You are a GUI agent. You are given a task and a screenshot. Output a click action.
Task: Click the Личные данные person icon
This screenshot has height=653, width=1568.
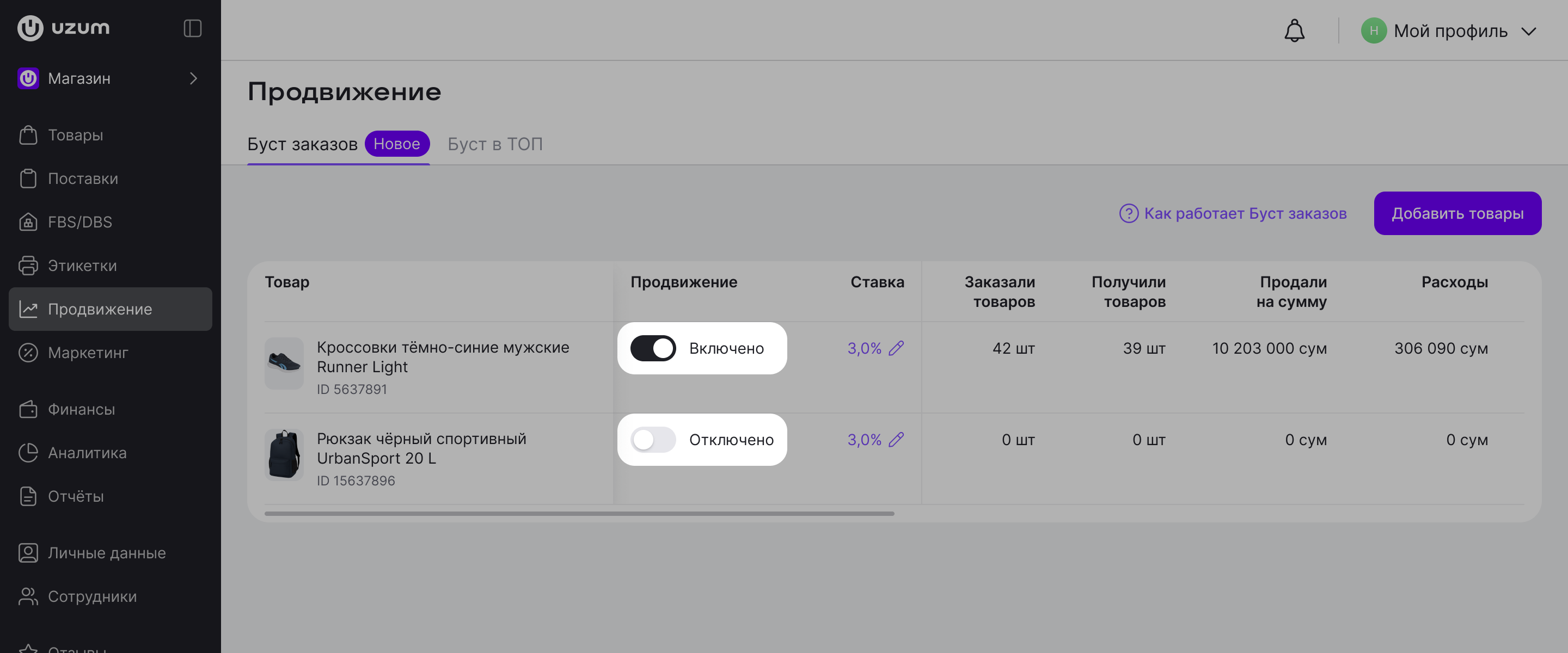(28, 552)
